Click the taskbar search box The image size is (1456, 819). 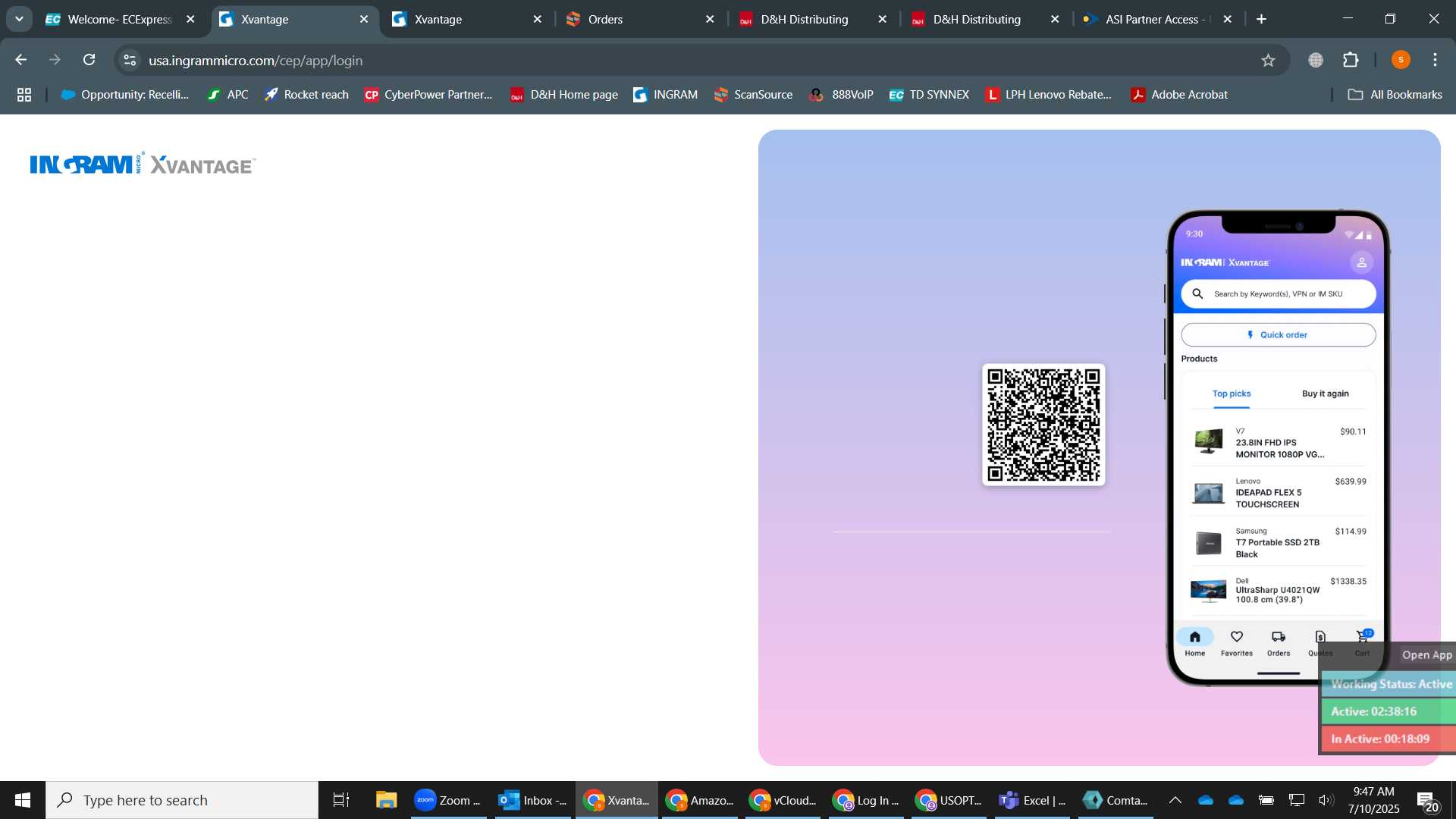[x=182, y=800]
